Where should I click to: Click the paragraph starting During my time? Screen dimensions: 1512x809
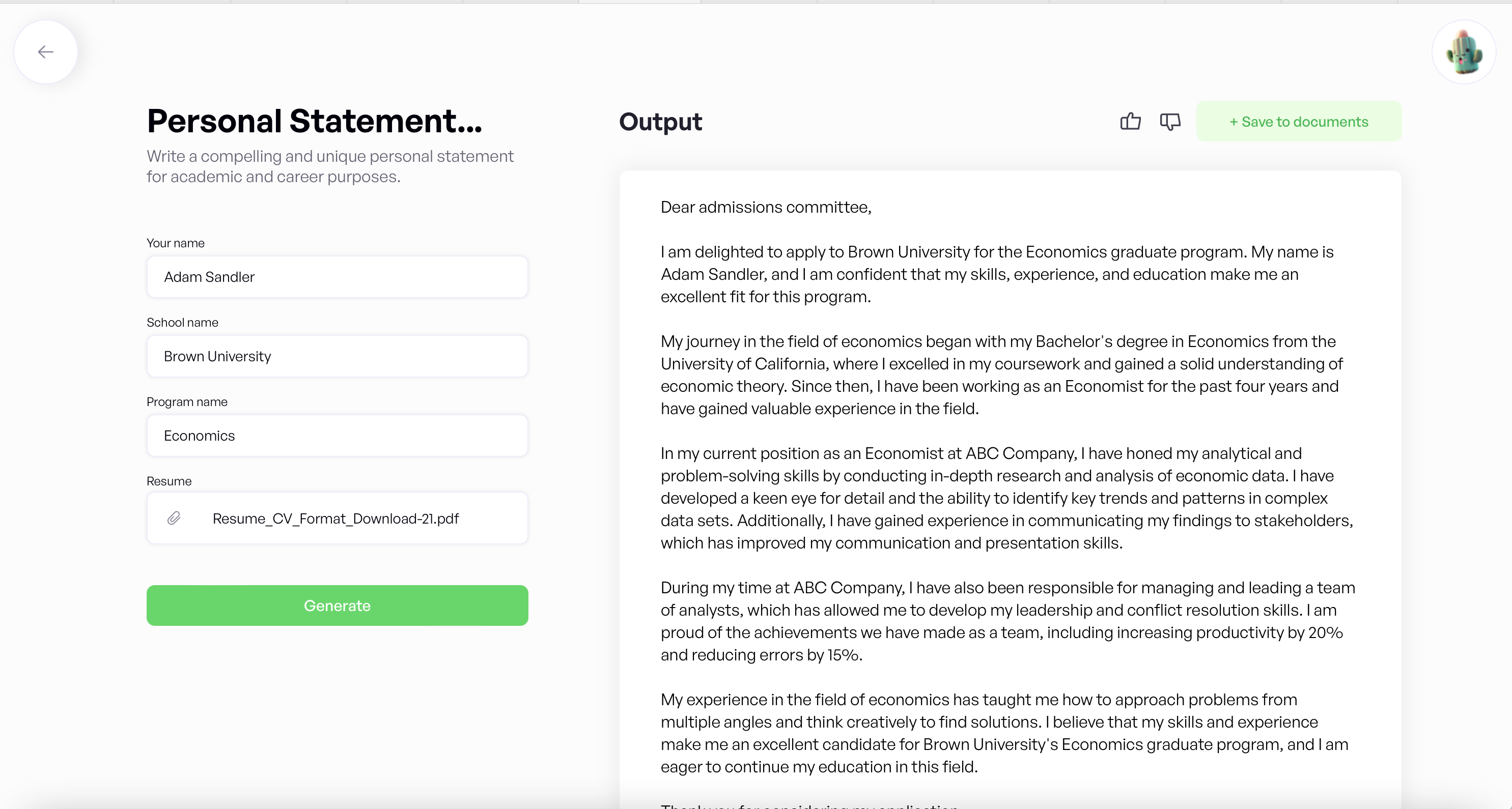click(x=1007, y=621)
